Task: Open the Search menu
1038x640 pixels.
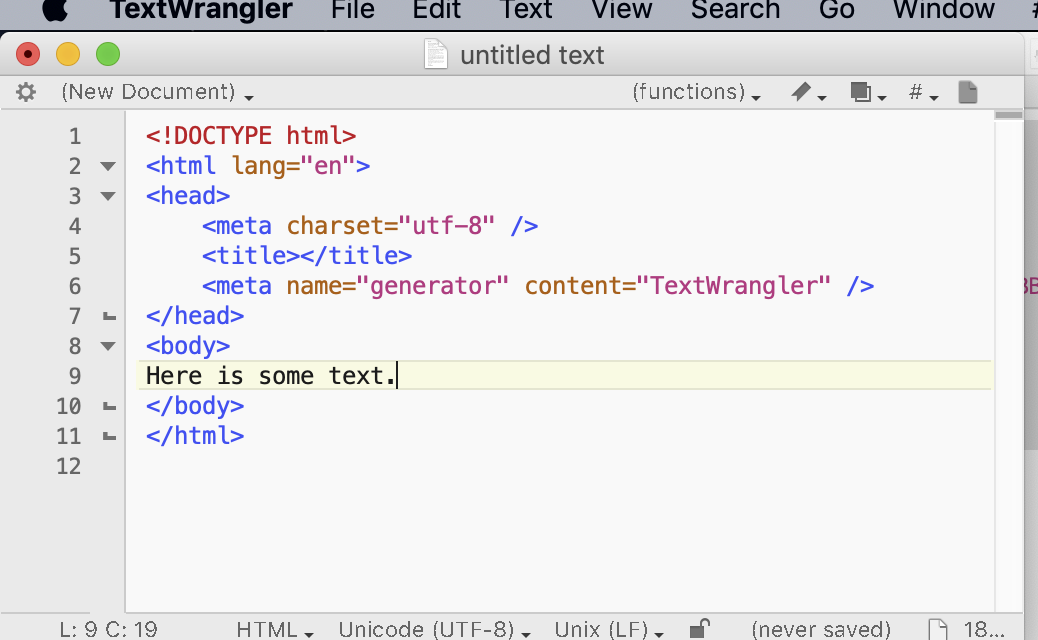Action: click(x=735, y=11)
